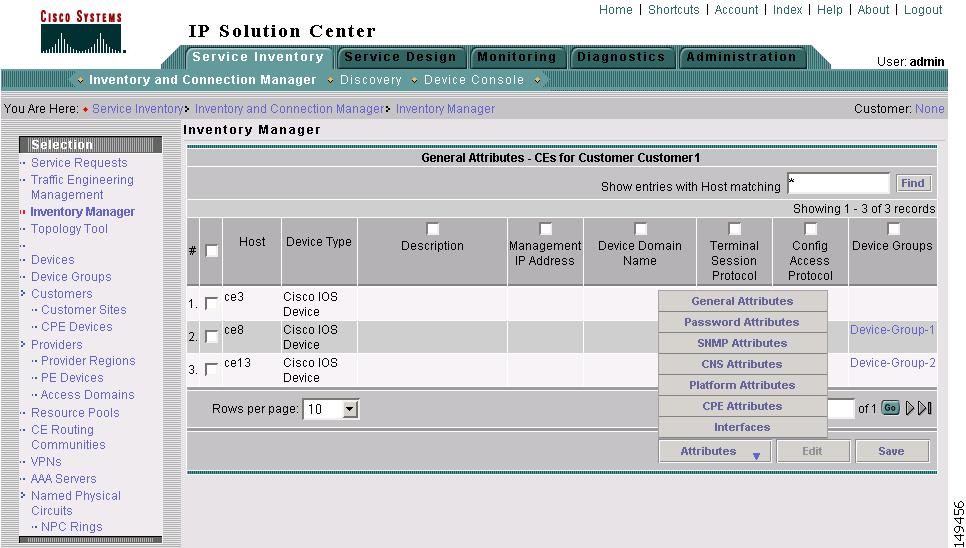966x548 pixels.
Task: Open AAA Servers in the sidebar
Action: point(63,479)
